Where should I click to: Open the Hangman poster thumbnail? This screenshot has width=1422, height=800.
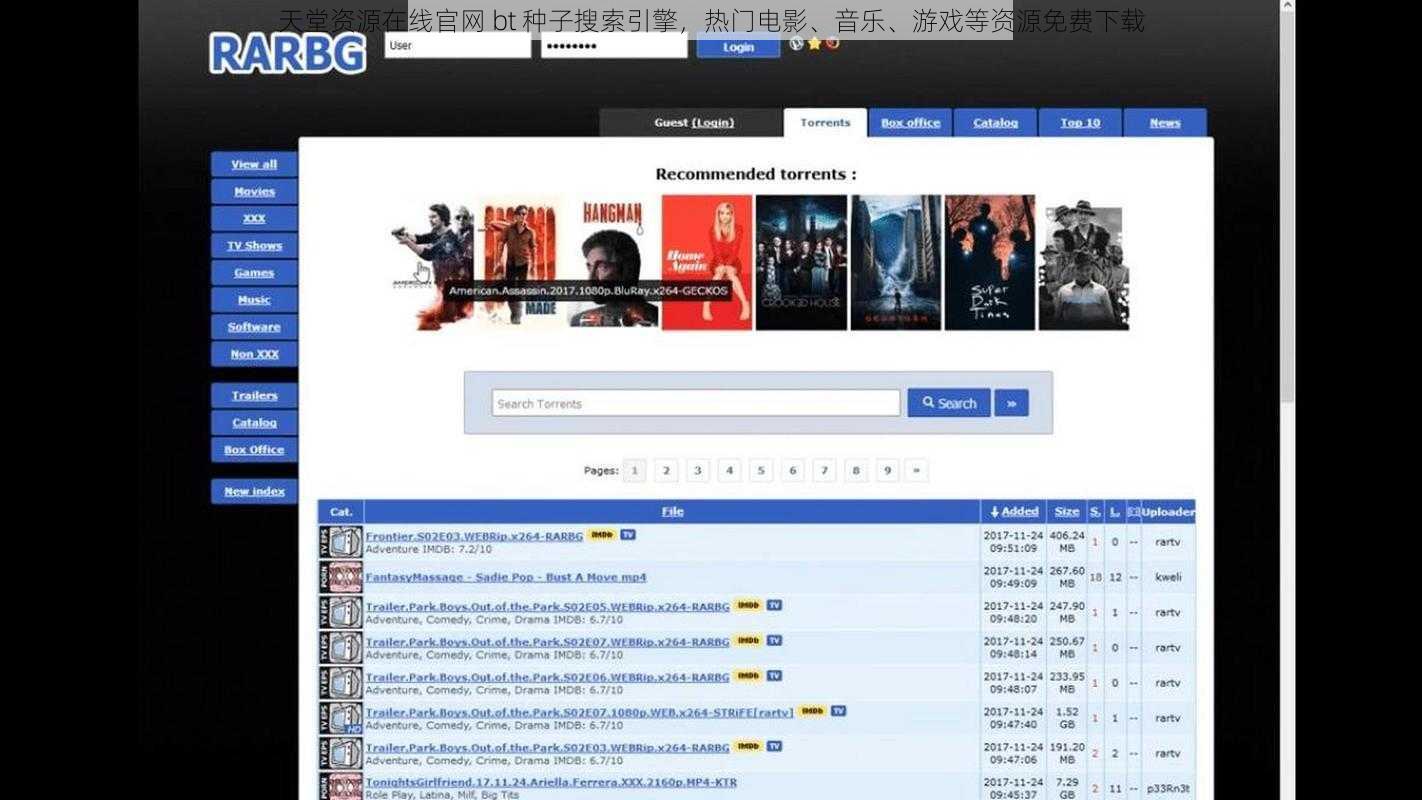(x=613, y=262)
